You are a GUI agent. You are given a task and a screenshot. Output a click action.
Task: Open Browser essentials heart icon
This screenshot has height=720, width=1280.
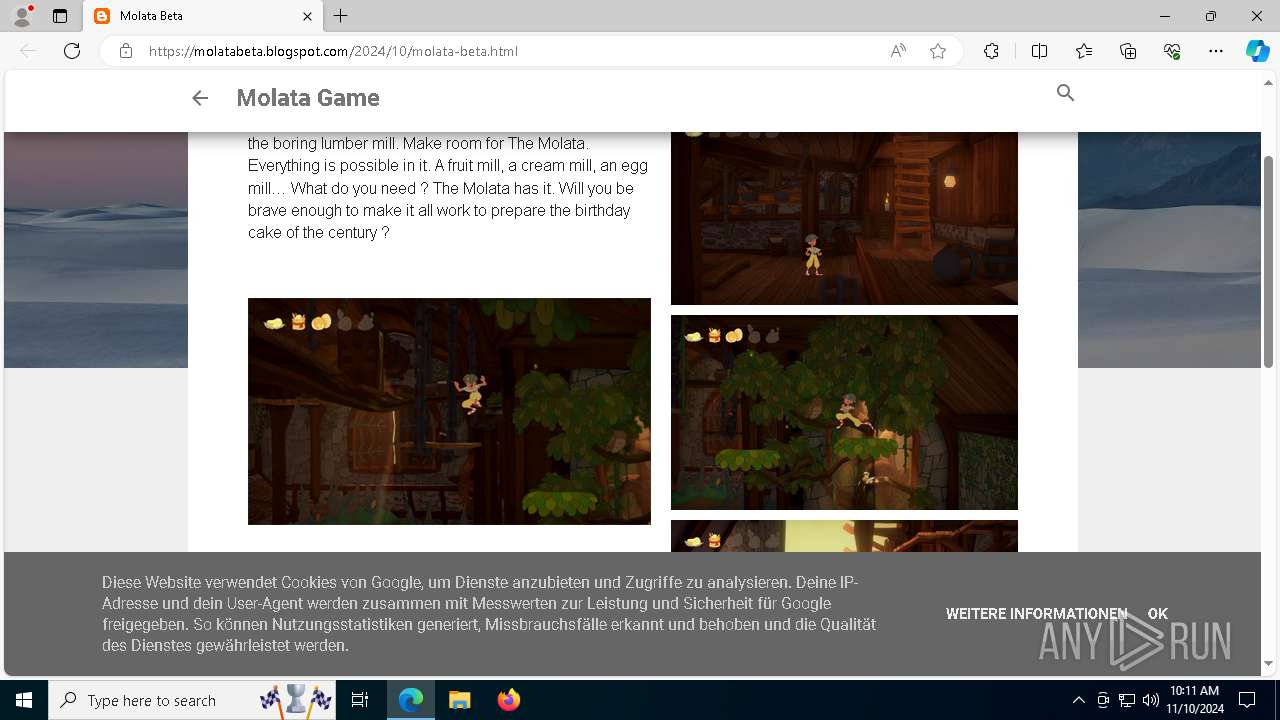1172,51
